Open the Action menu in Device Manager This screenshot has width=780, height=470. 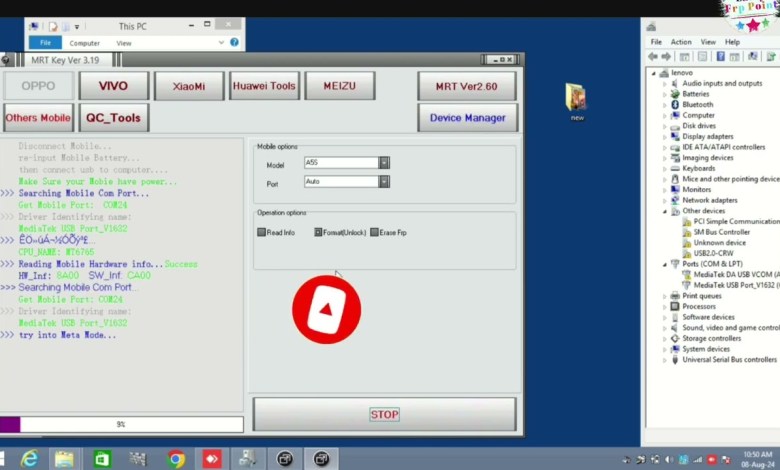[x=681, y=42]
